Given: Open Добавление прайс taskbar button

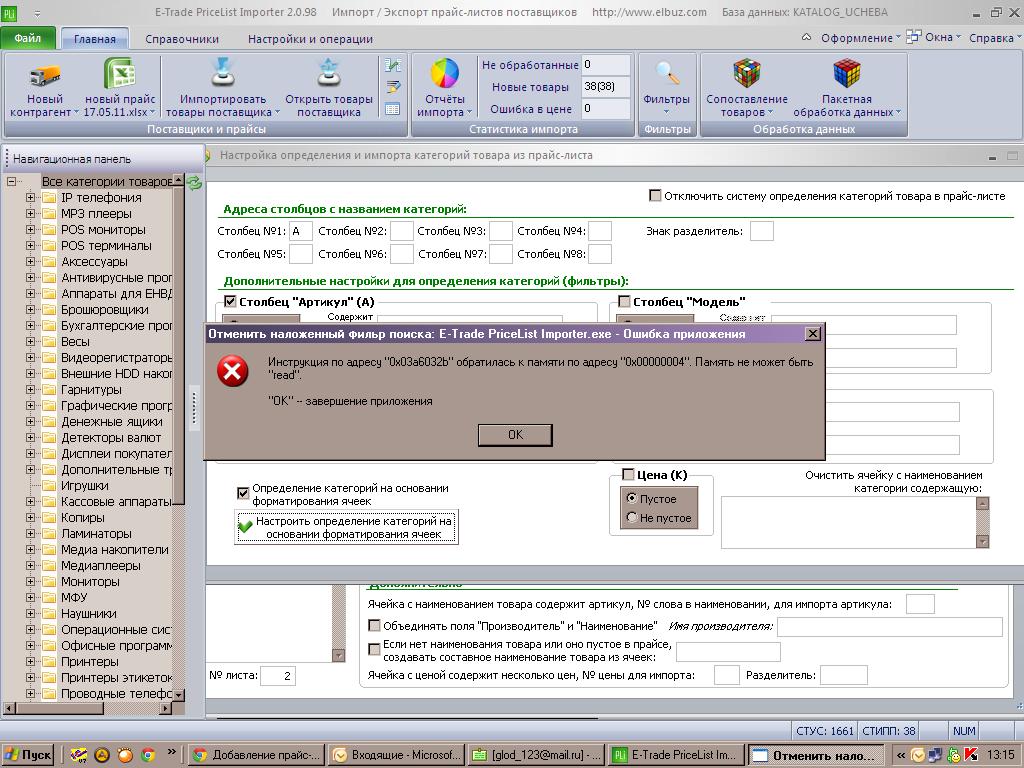Looking at the screenshot, I should click(x=257, y=755).
